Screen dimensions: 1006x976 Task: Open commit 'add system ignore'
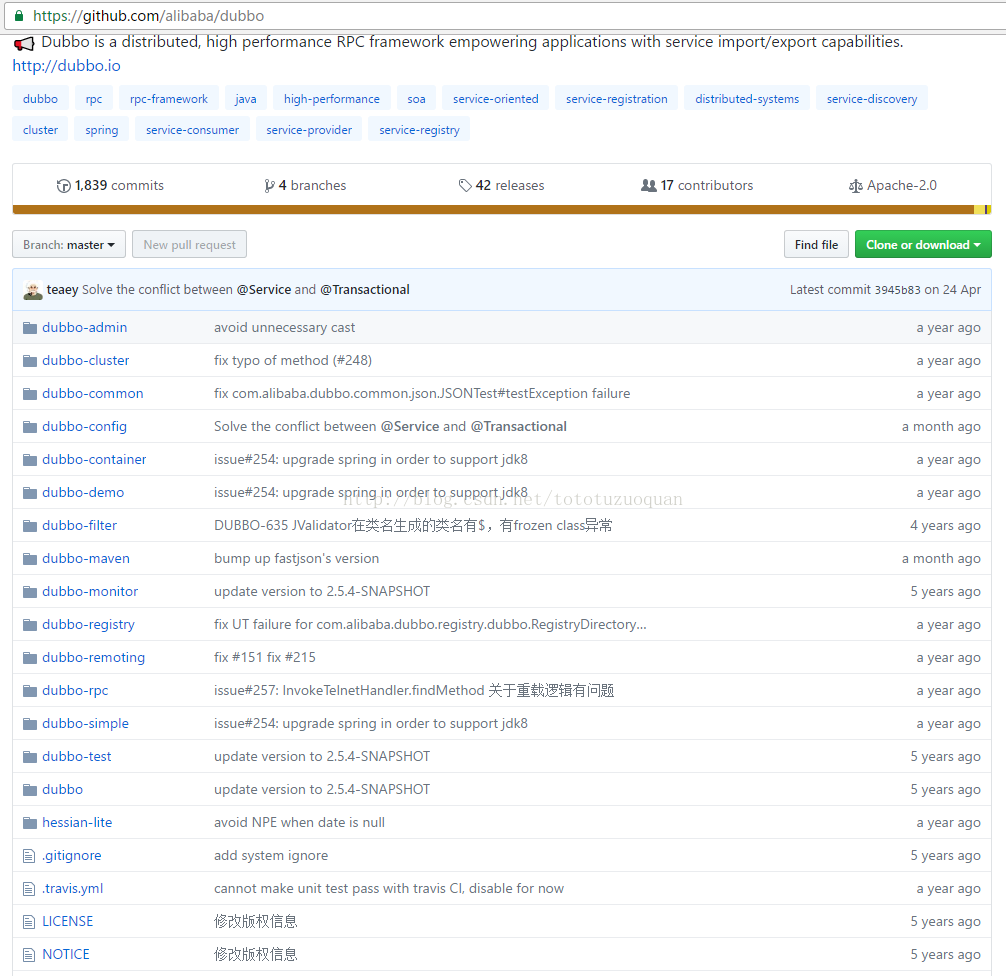271,855
